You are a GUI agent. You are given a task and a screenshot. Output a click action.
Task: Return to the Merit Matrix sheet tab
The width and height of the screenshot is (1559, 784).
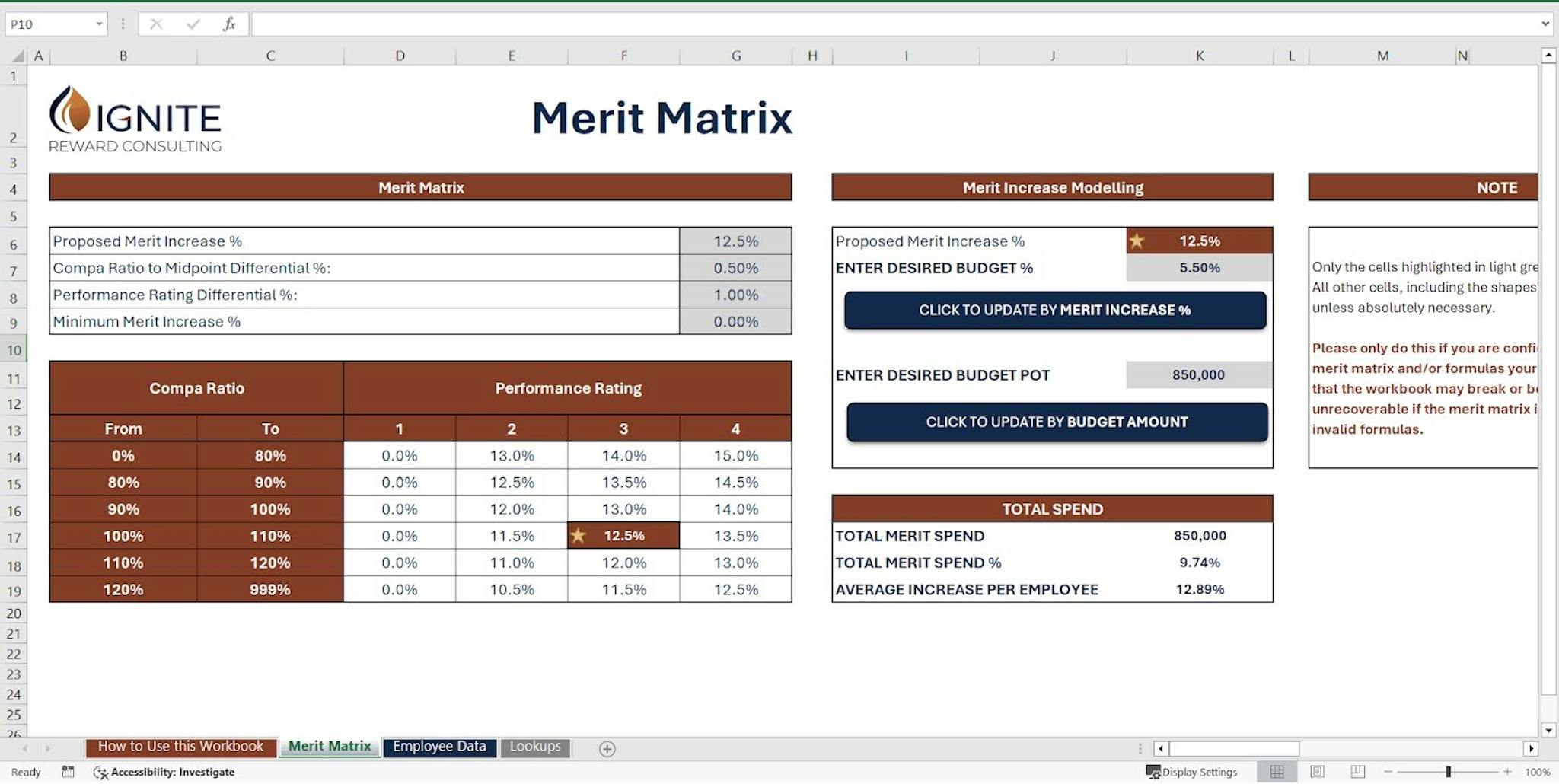329,747
